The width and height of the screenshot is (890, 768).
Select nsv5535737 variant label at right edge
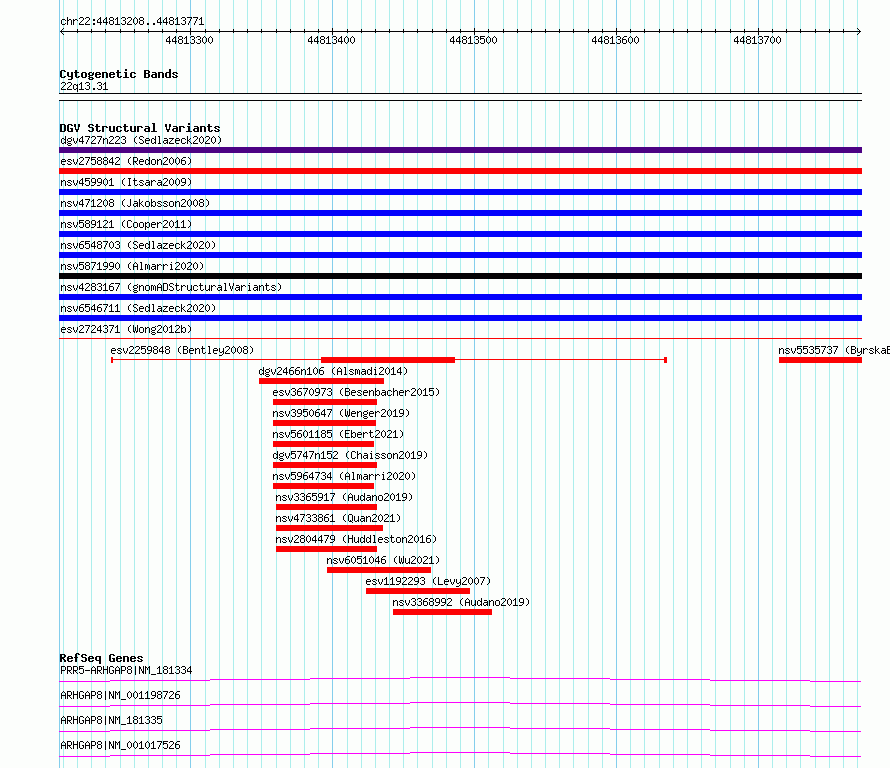tap(834, 350)
